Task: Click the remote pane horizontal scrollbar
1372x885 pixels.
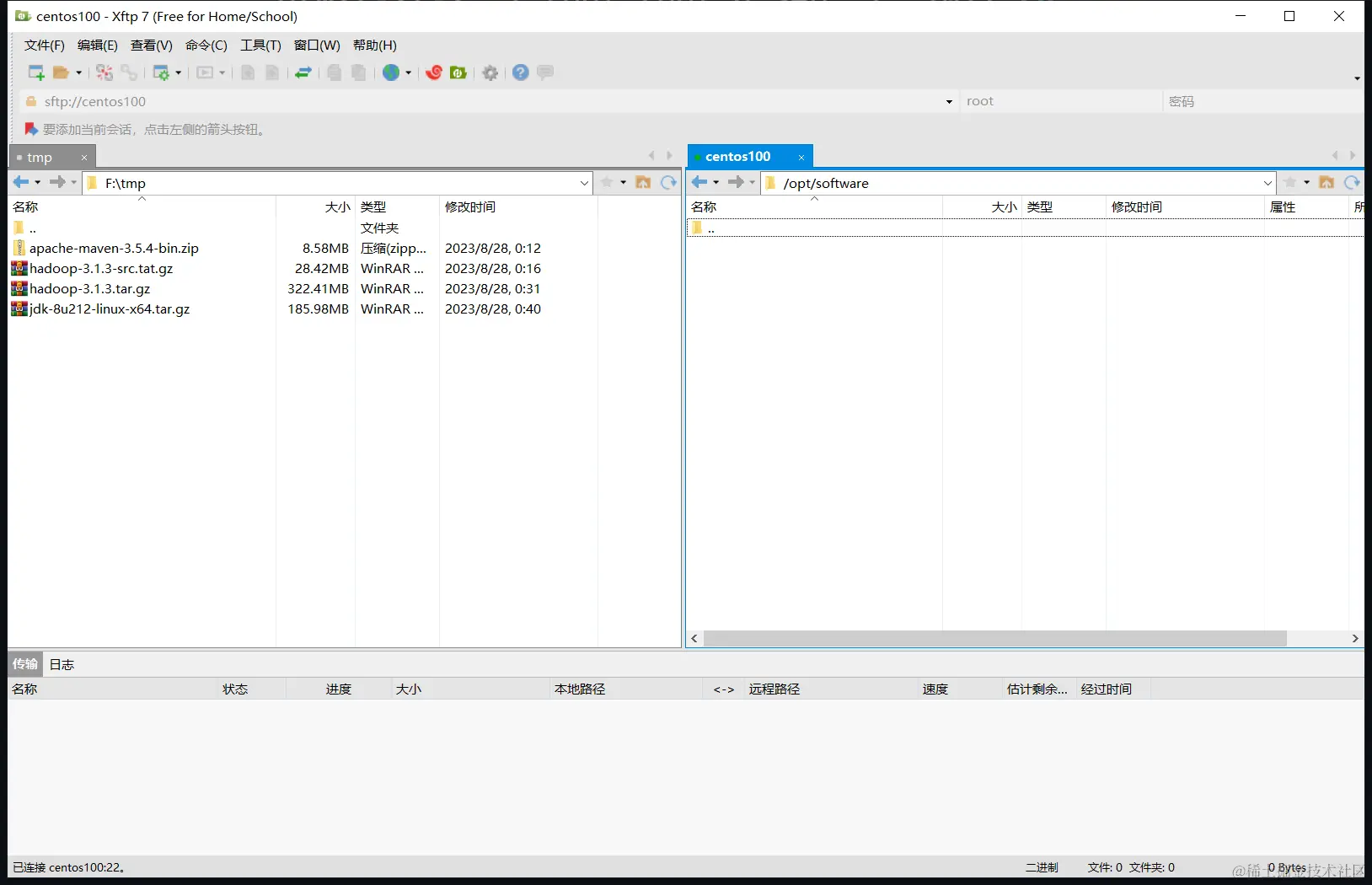Action: click(995, 639)
